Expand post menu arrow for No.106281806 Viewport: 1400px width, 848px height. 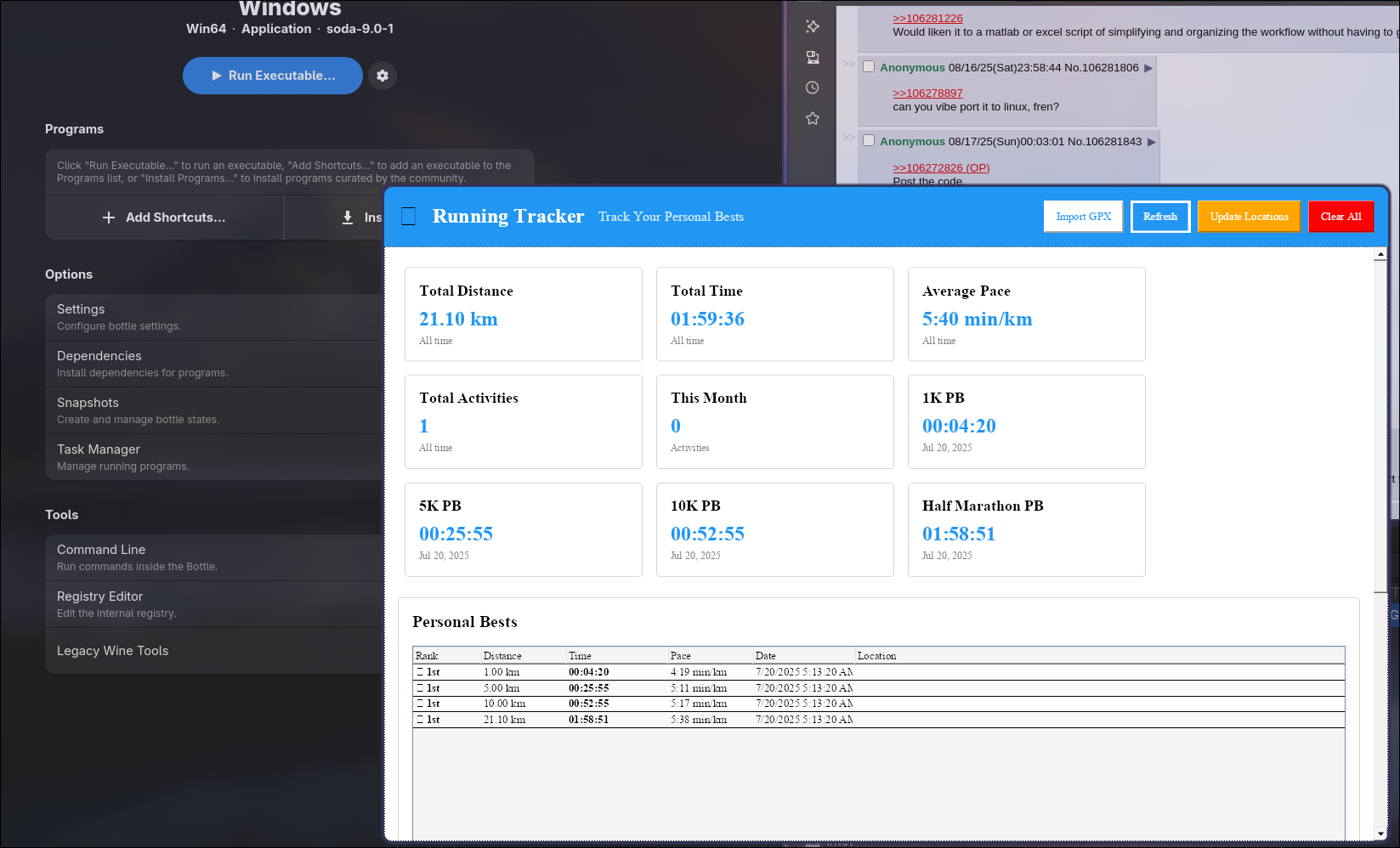[x=1148, y=68]
